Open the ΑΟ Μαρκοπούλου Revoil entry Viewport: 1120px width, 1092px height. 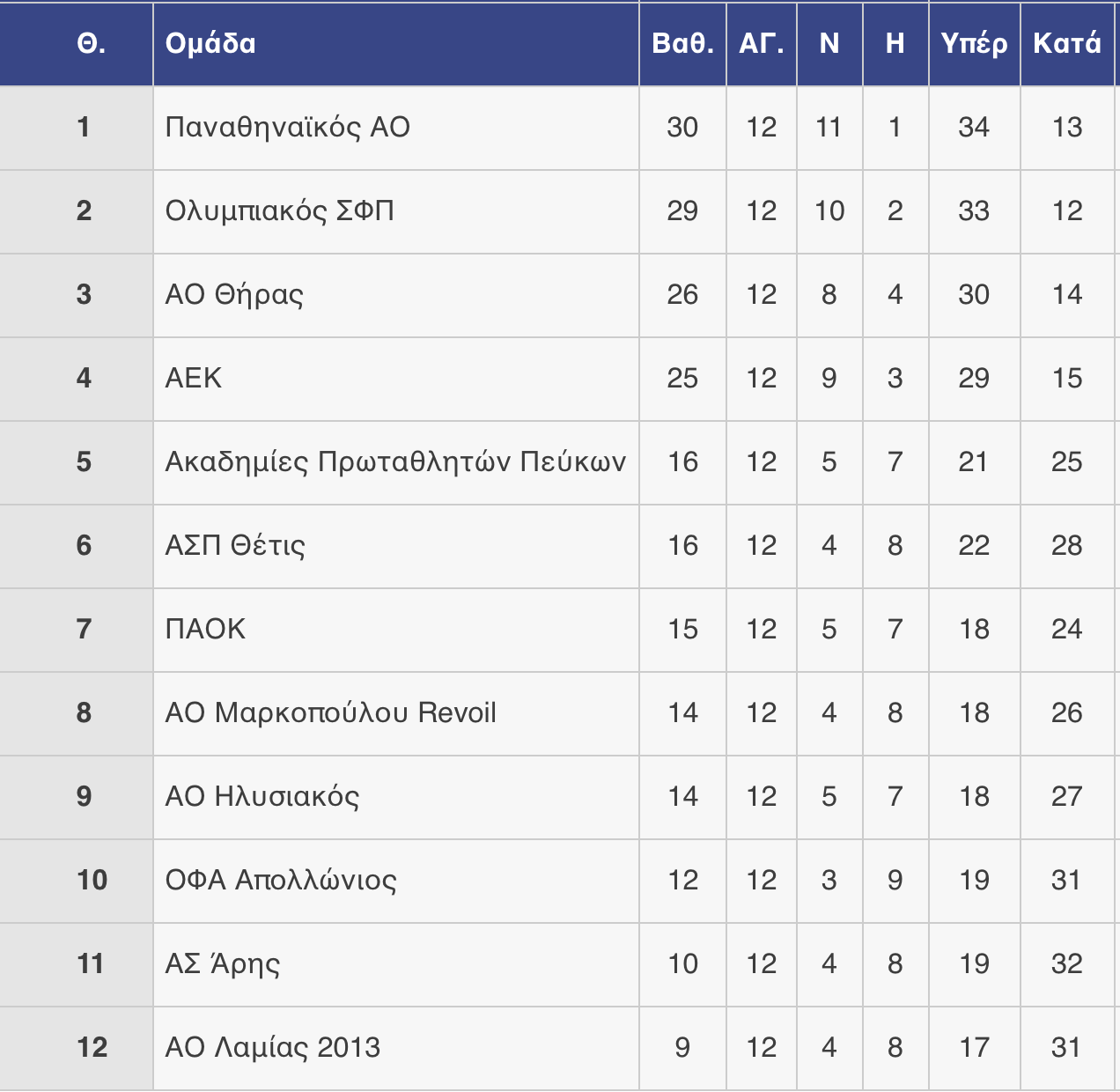[x=330, y=713]
